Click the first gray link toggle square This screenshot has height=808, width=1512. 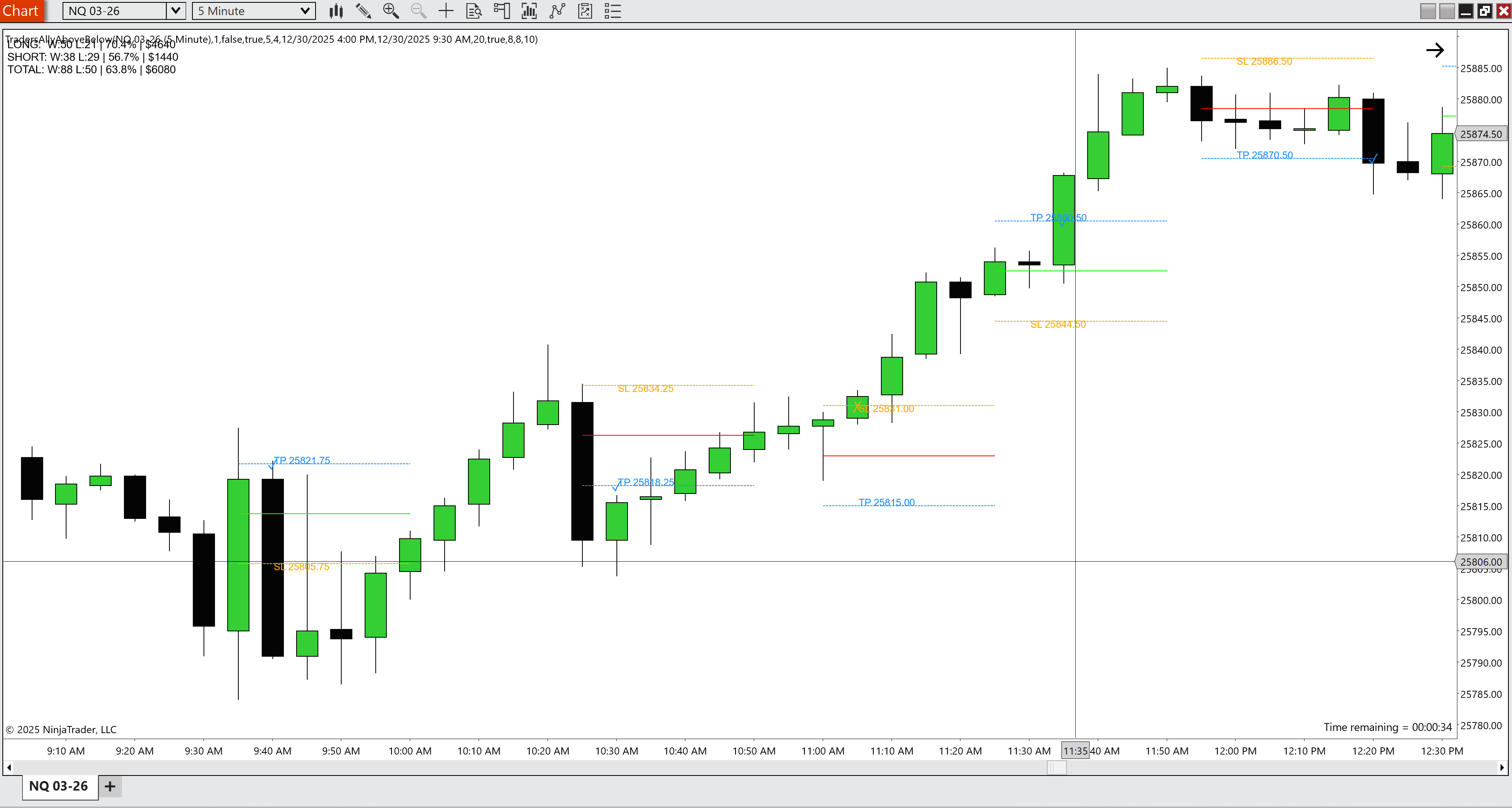[x=1428, y=11]
